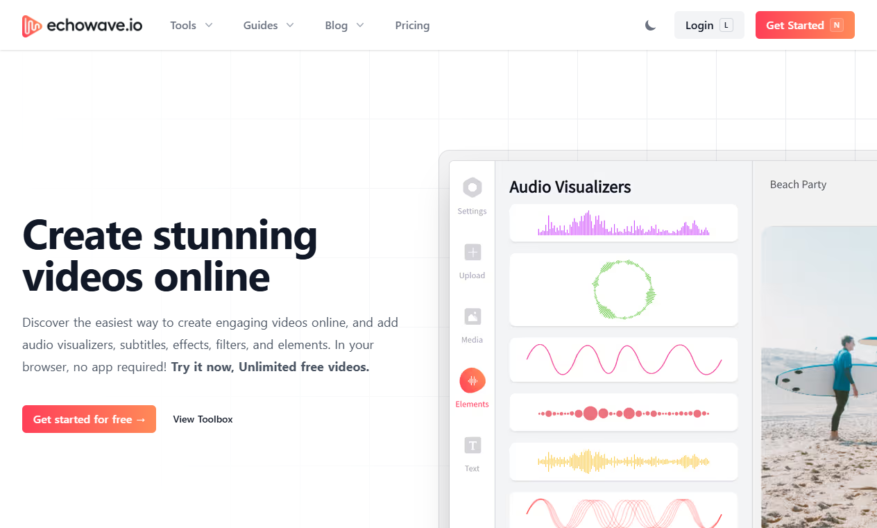Choose the Text tool icon
877x528 pixels.
click(473, 445)
